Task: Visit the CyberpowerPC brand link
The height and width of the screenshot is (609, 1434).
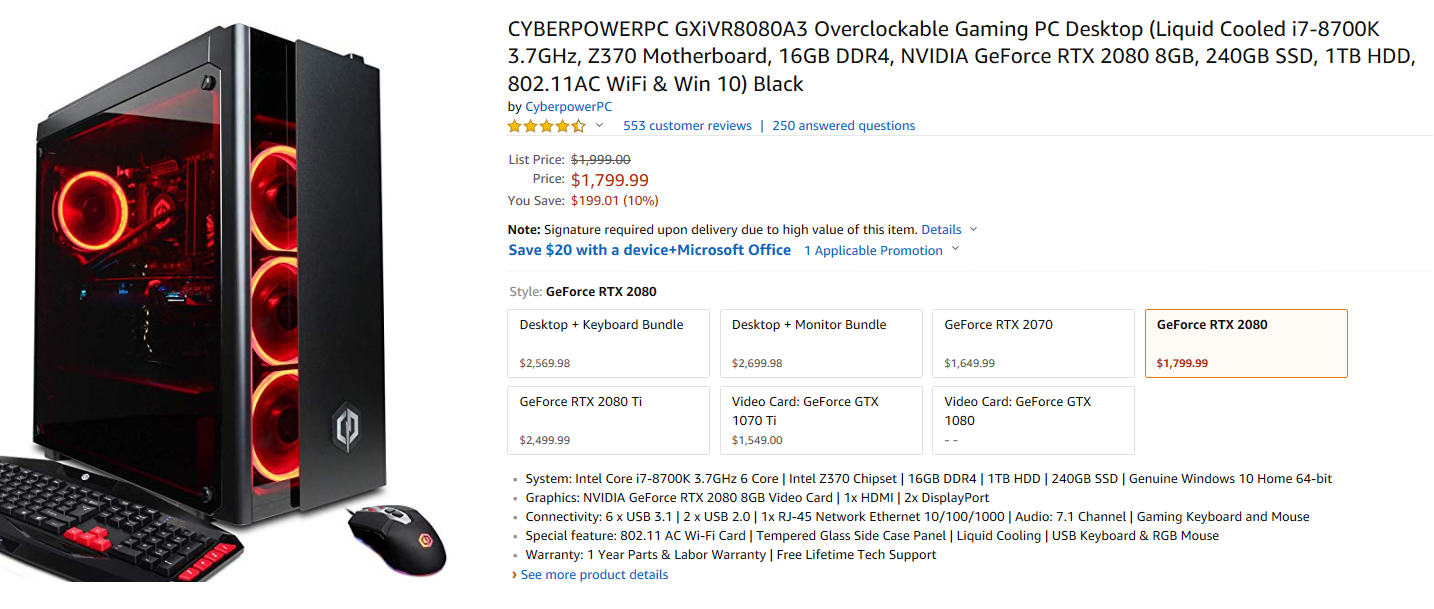Action: point(568,107)
